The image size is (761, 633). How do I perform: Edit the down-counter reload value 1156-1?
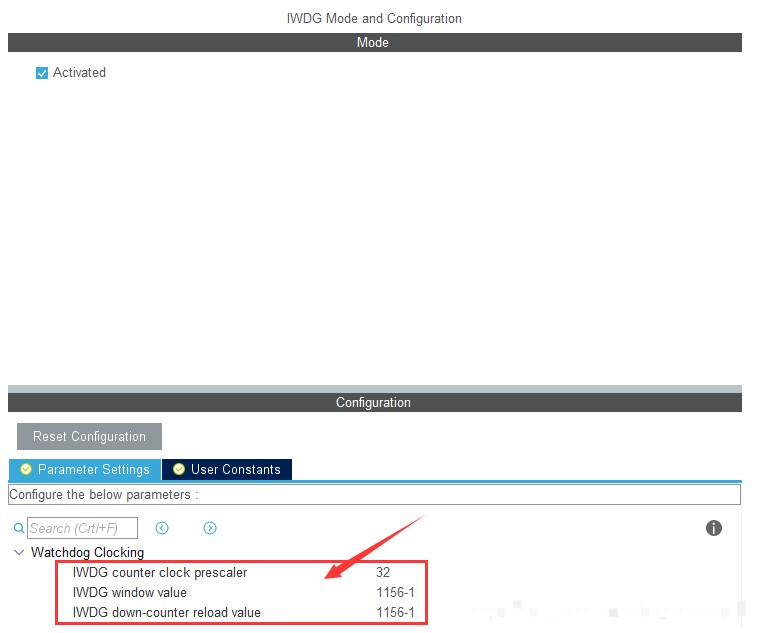(x=395, y=612)
